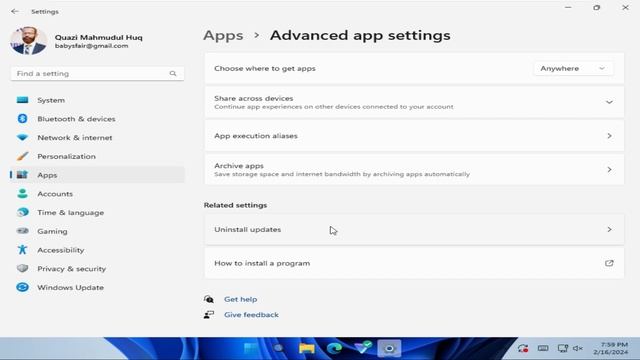Open How to install a program link
The image size is (640, 360).
414,263
